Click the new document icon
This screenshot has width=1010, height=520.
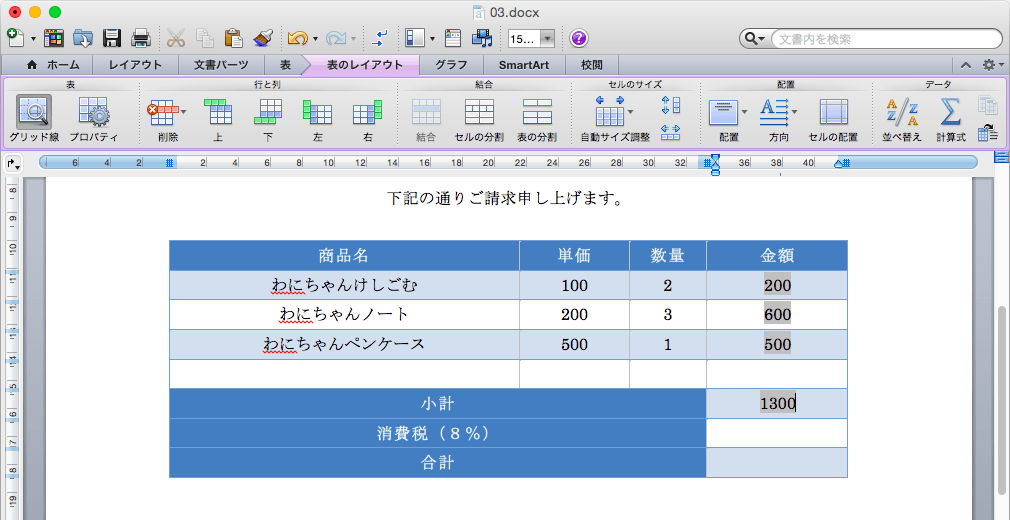click(16, 38)
